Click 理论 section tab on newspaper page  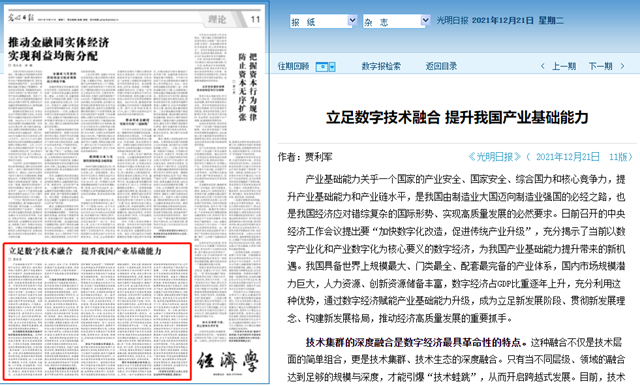click(217, 19)
